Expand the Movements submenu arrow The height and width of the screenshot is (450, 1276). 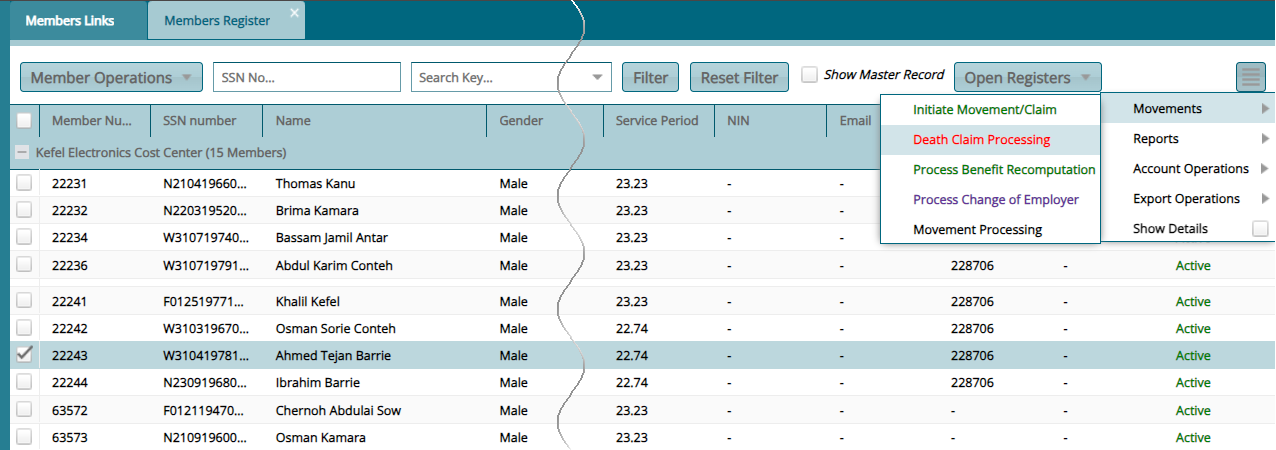point(1265,109)
